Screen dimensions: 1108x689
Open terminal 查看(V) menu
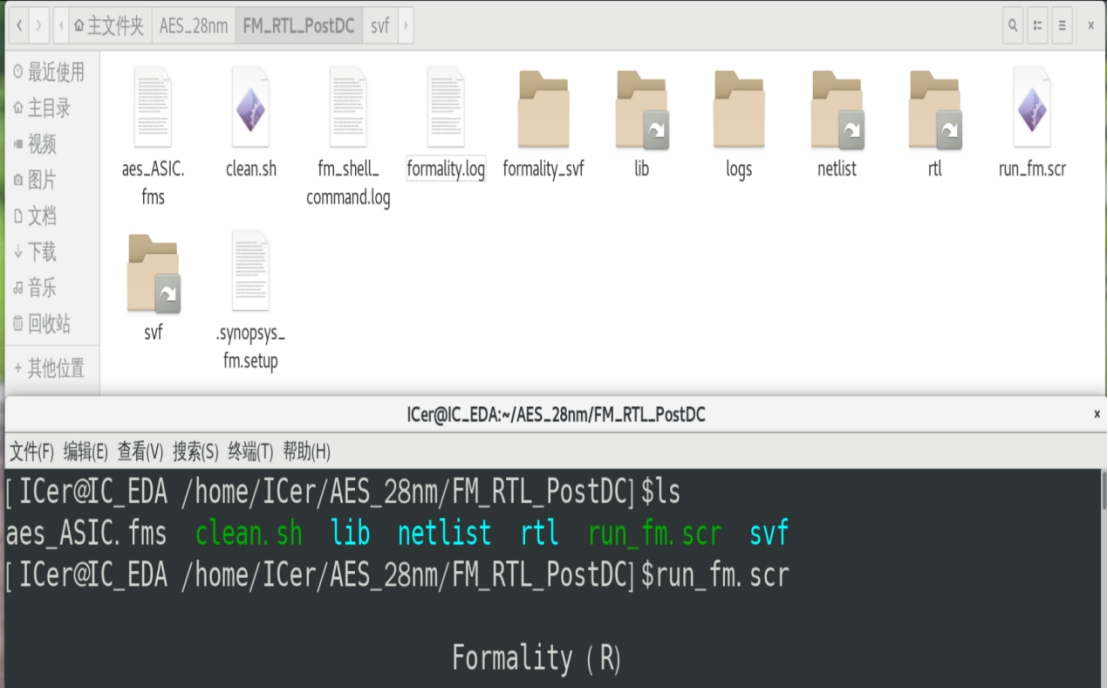(140, 452)
